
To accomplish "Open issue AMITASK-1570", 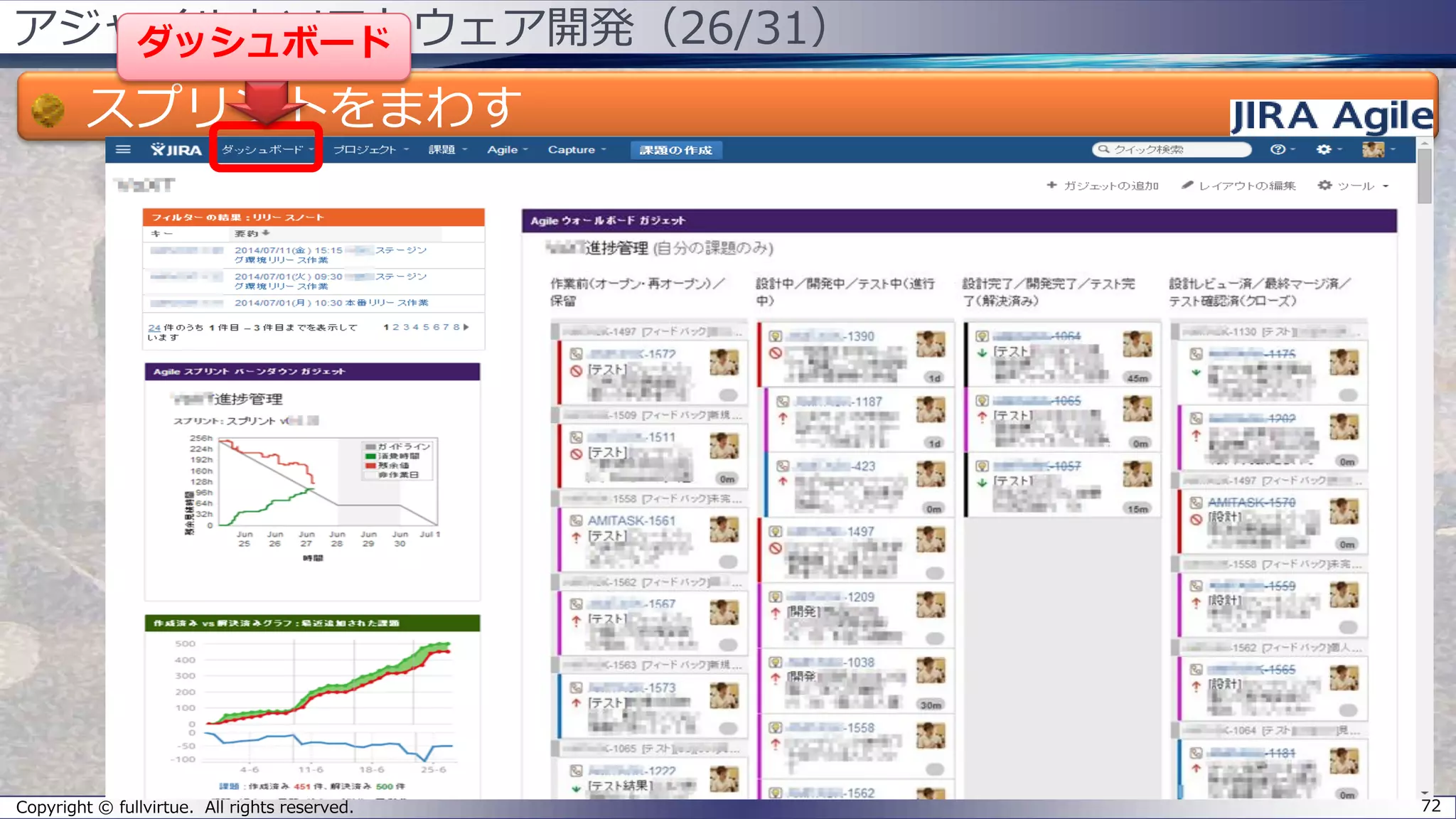I will (1251, 503).
